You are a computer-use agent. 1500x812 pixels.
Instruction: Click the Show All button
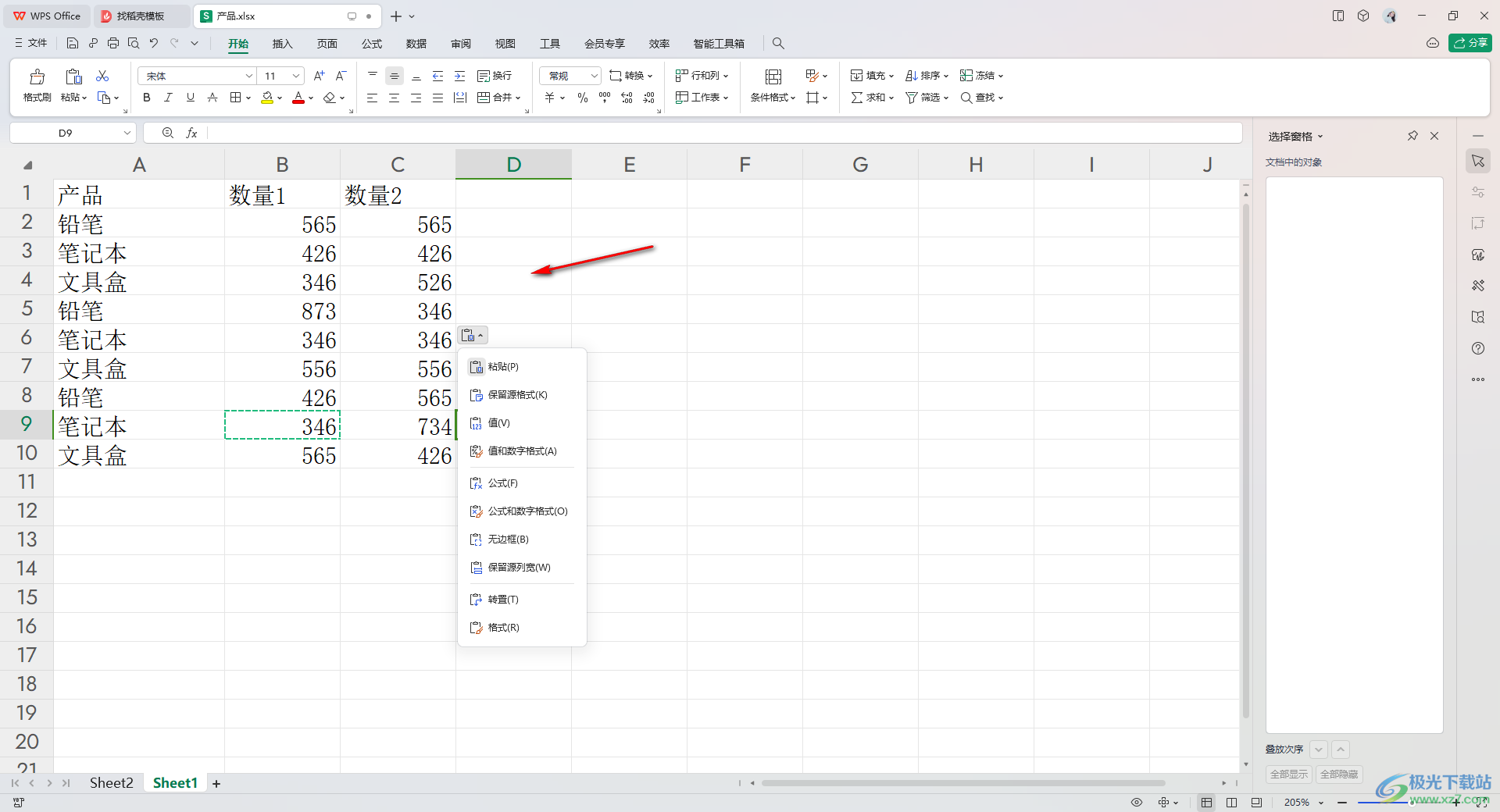tap(1289, 775)
